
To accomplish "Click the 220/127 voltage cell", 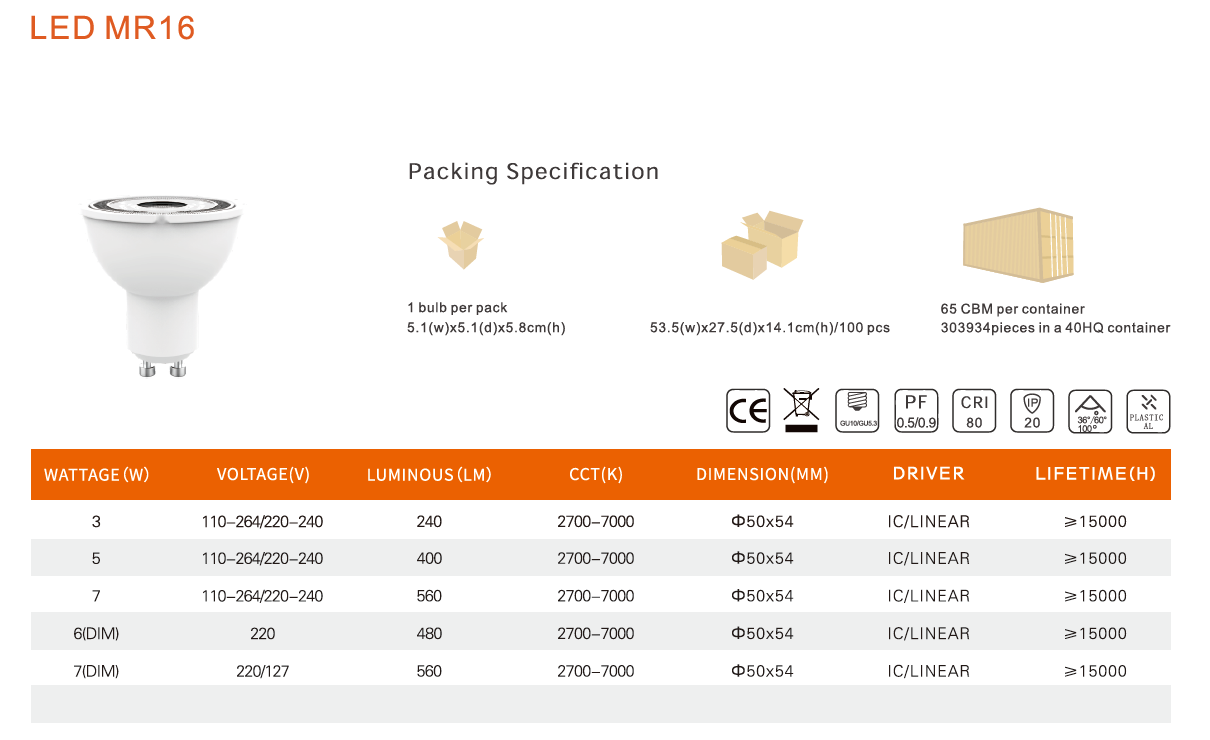I will [263, 671].
